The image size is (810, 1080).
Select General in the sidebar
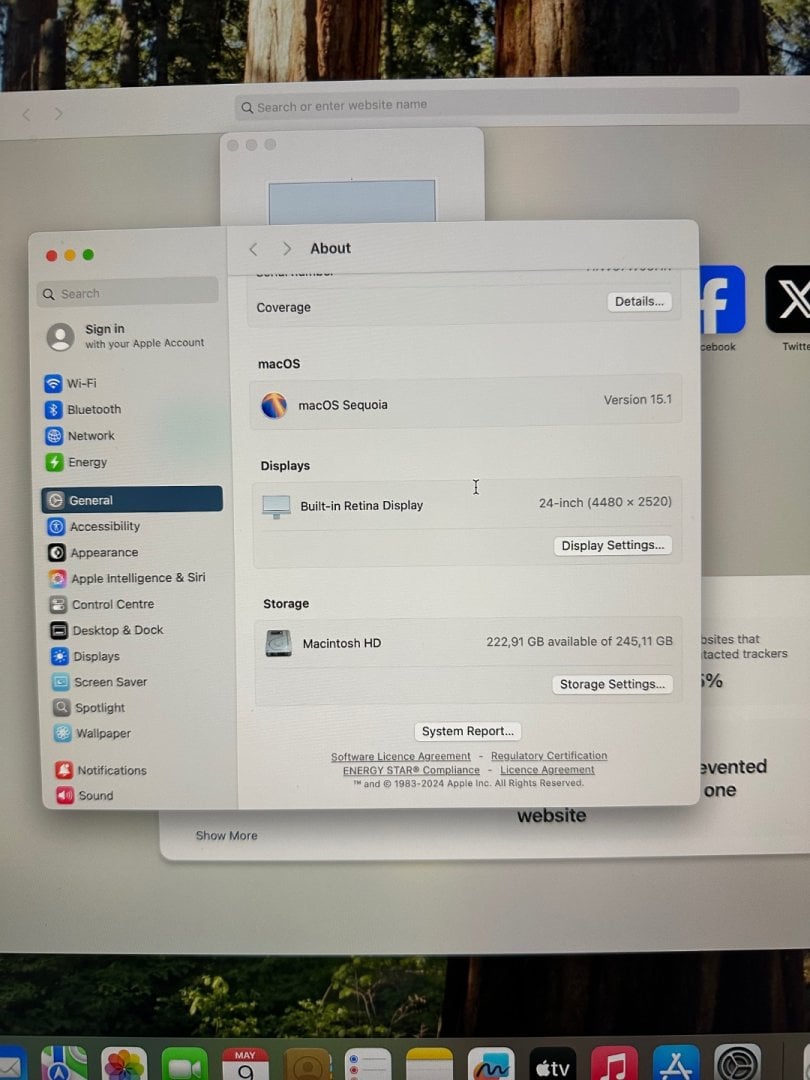pos(132,499)
